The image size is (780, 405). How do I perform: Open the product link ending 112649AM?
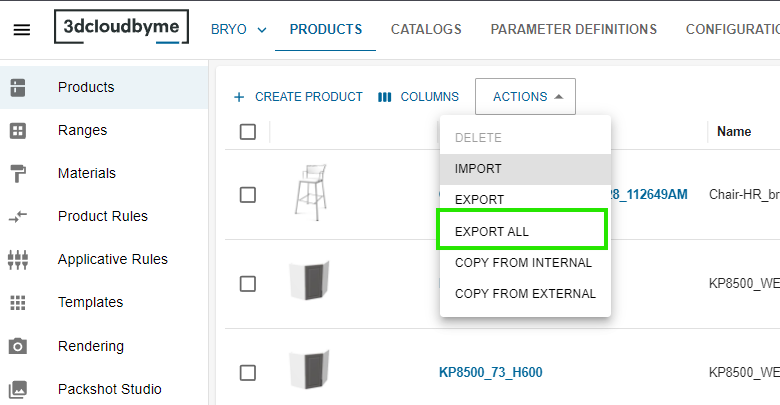pyautogui.click(x=649, y=195)
